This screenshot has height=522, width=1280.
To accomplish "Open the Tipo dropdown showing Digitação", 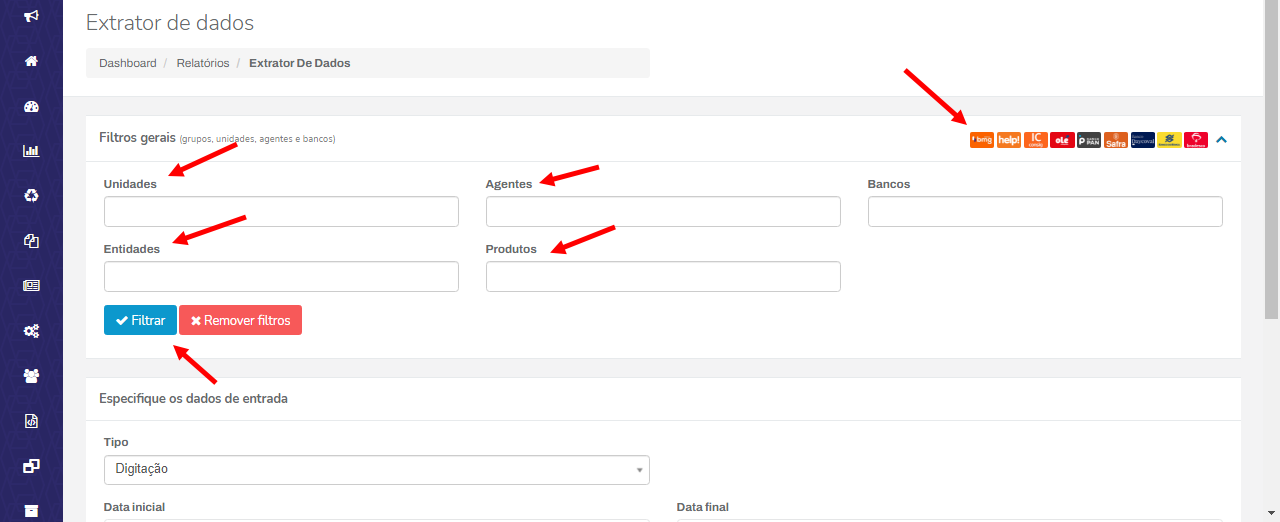I will pyautogui.click(x=377, y=469).
